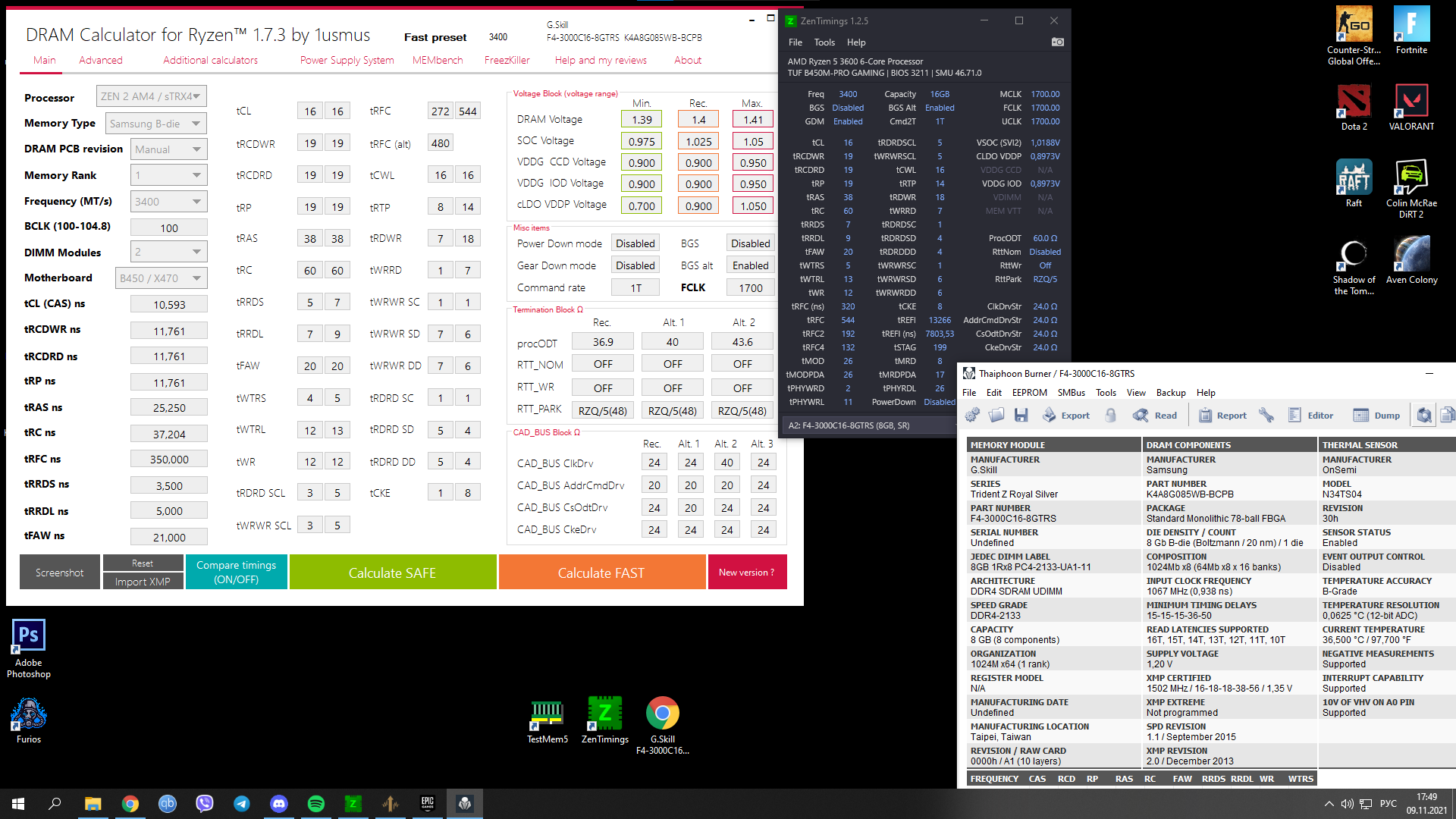The height and width of the screenshot is (819, 1456).
Task: Click the BCLK value input field
Action: tap(168, 227)
